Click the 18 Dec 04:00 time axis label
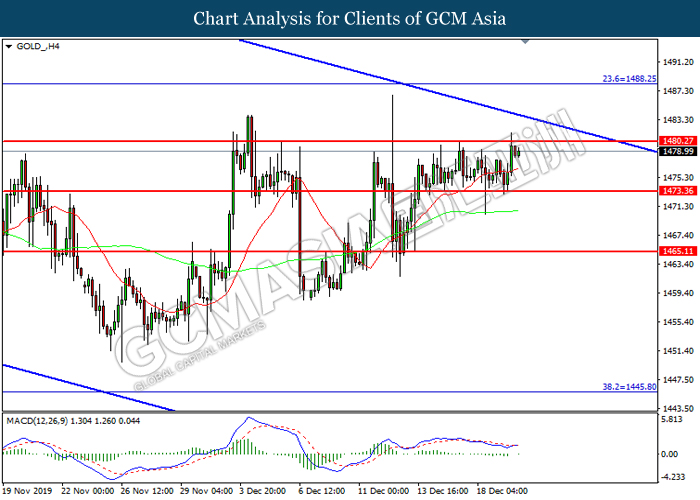 coord(502,491)
